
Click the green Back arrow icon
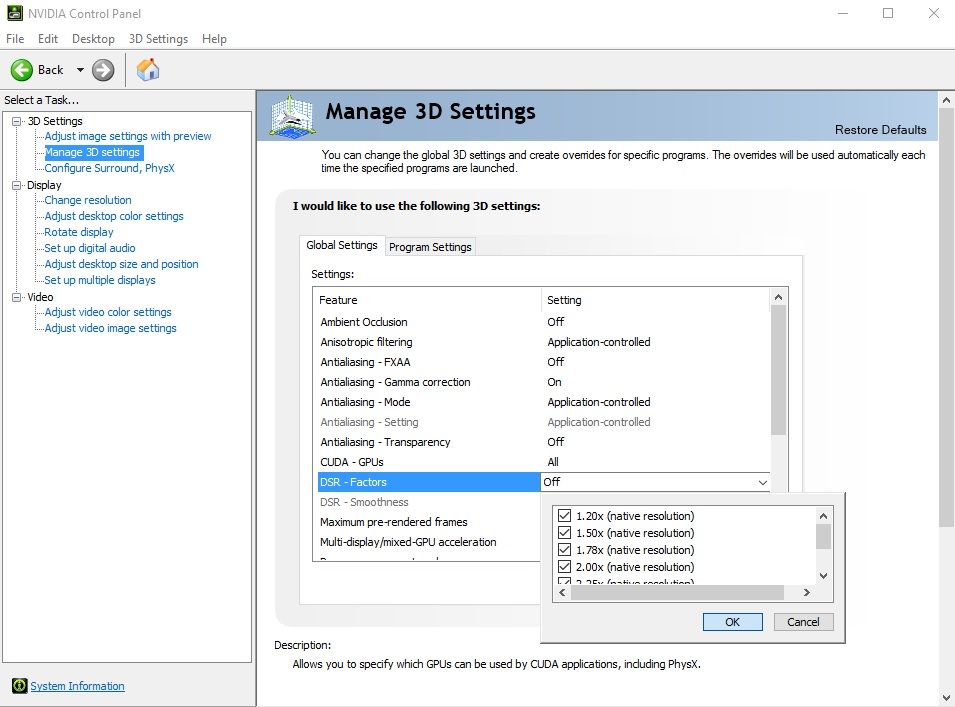pos(22,70)
